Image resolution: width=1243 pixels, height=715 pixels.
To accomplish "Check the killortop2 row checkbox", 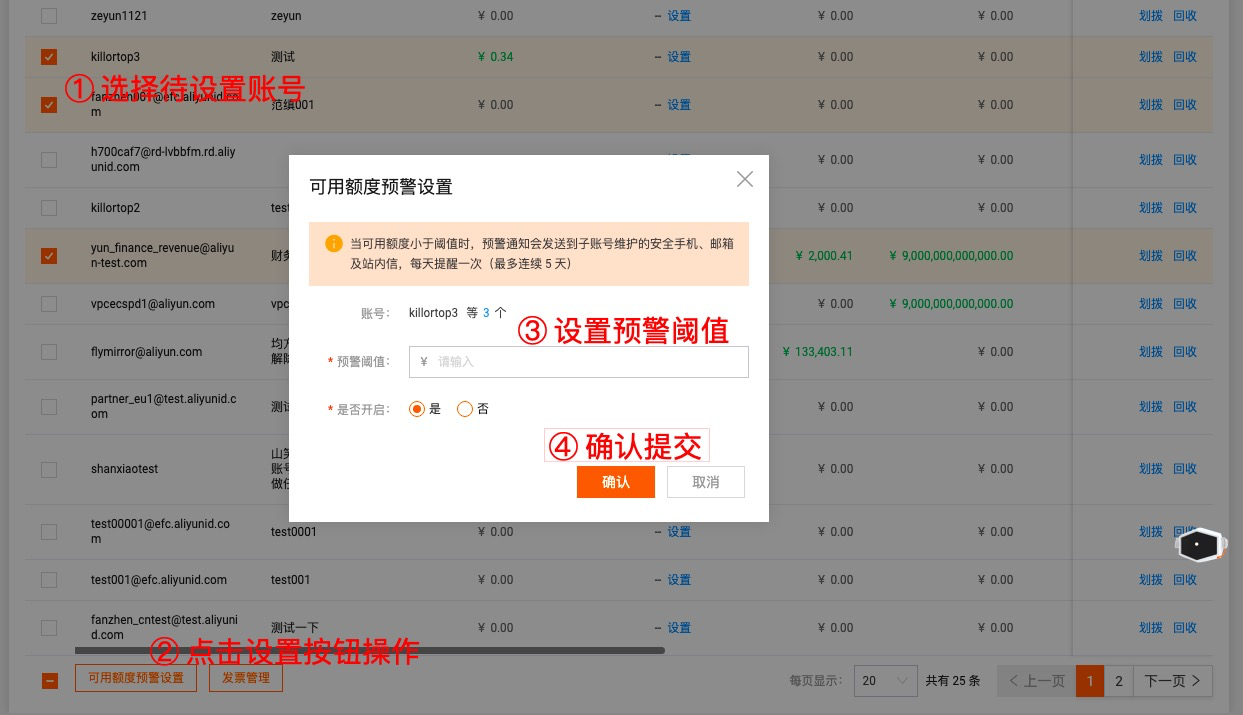I will coord(49,208).
